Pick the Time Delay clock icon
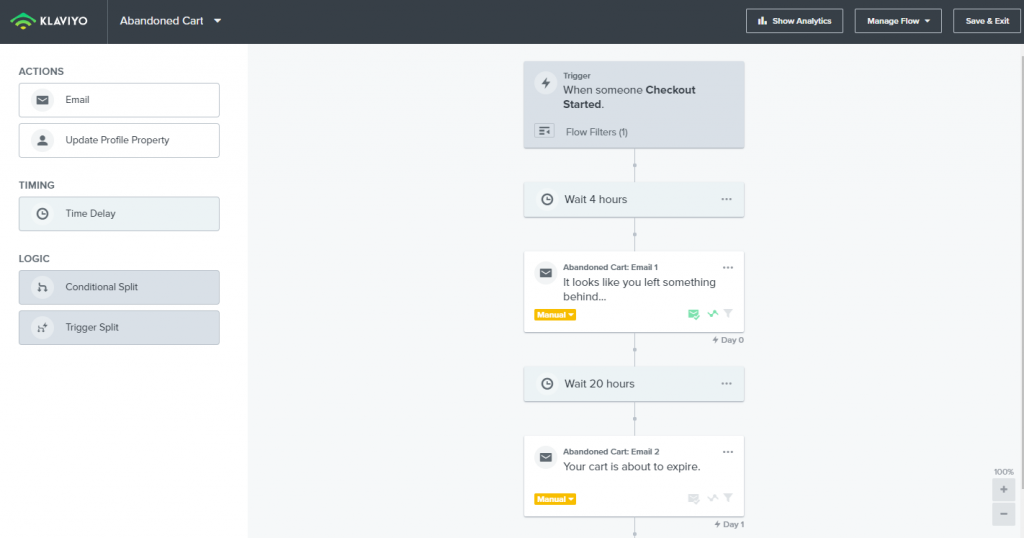 [x=42, y=214]
